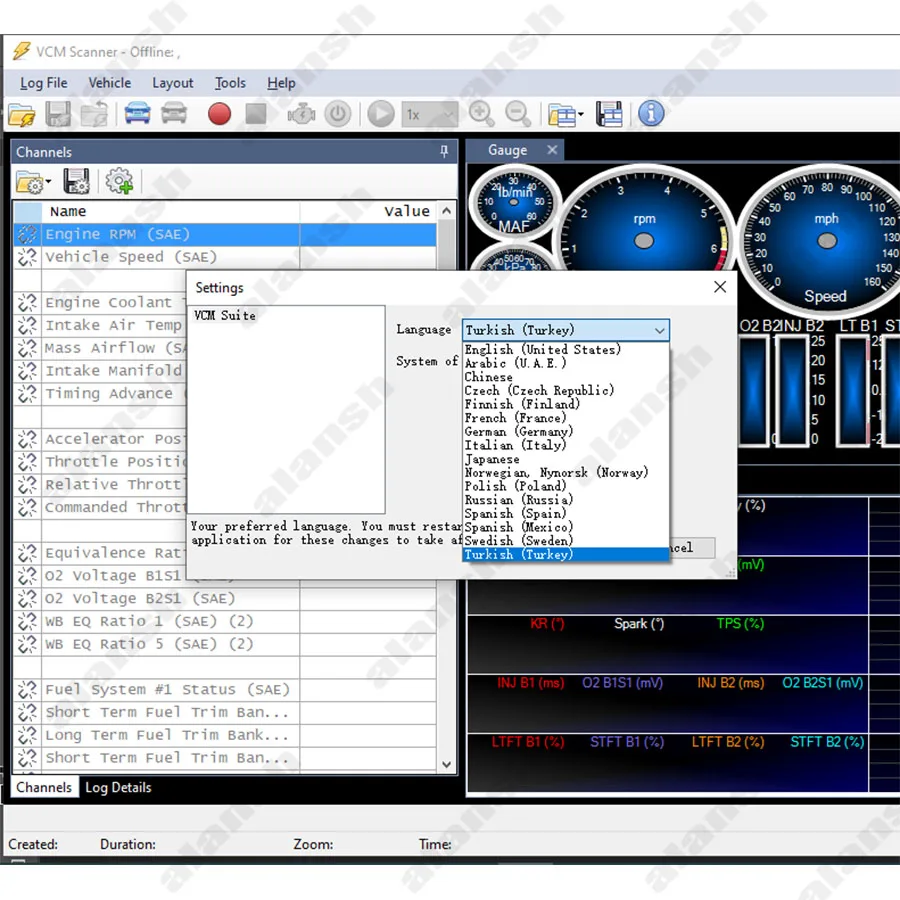Click channel list scroll down arrow
Image resolution: width=900 pixels, height=900 pixels.
pyautogui.click(x=447, y=765)
